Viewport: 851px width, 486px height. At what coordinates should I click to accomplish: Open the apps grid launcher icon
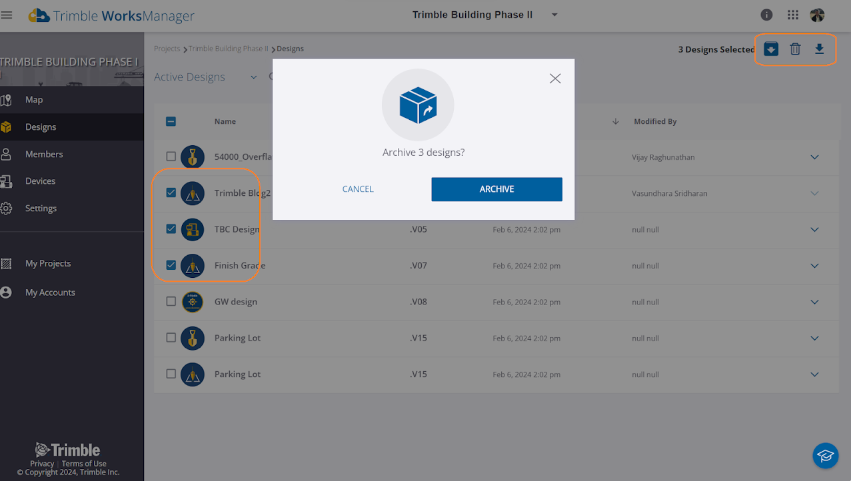(793, 15)
